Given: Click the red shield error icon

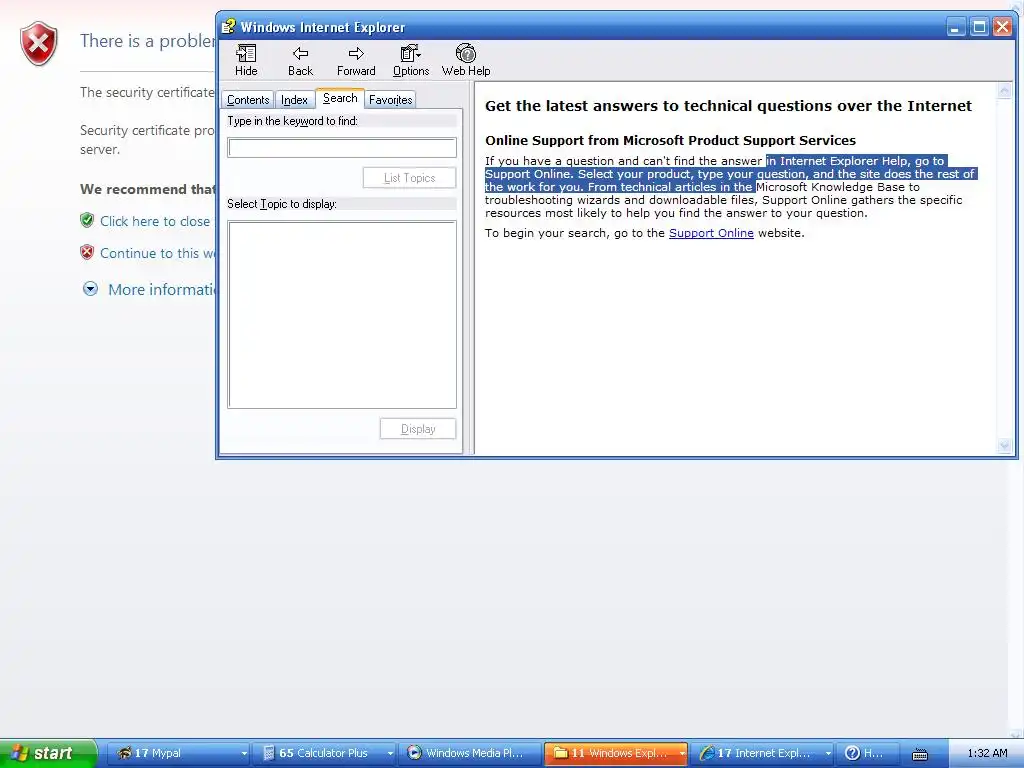Looking at the screenshot, I should tap(39, 44).
